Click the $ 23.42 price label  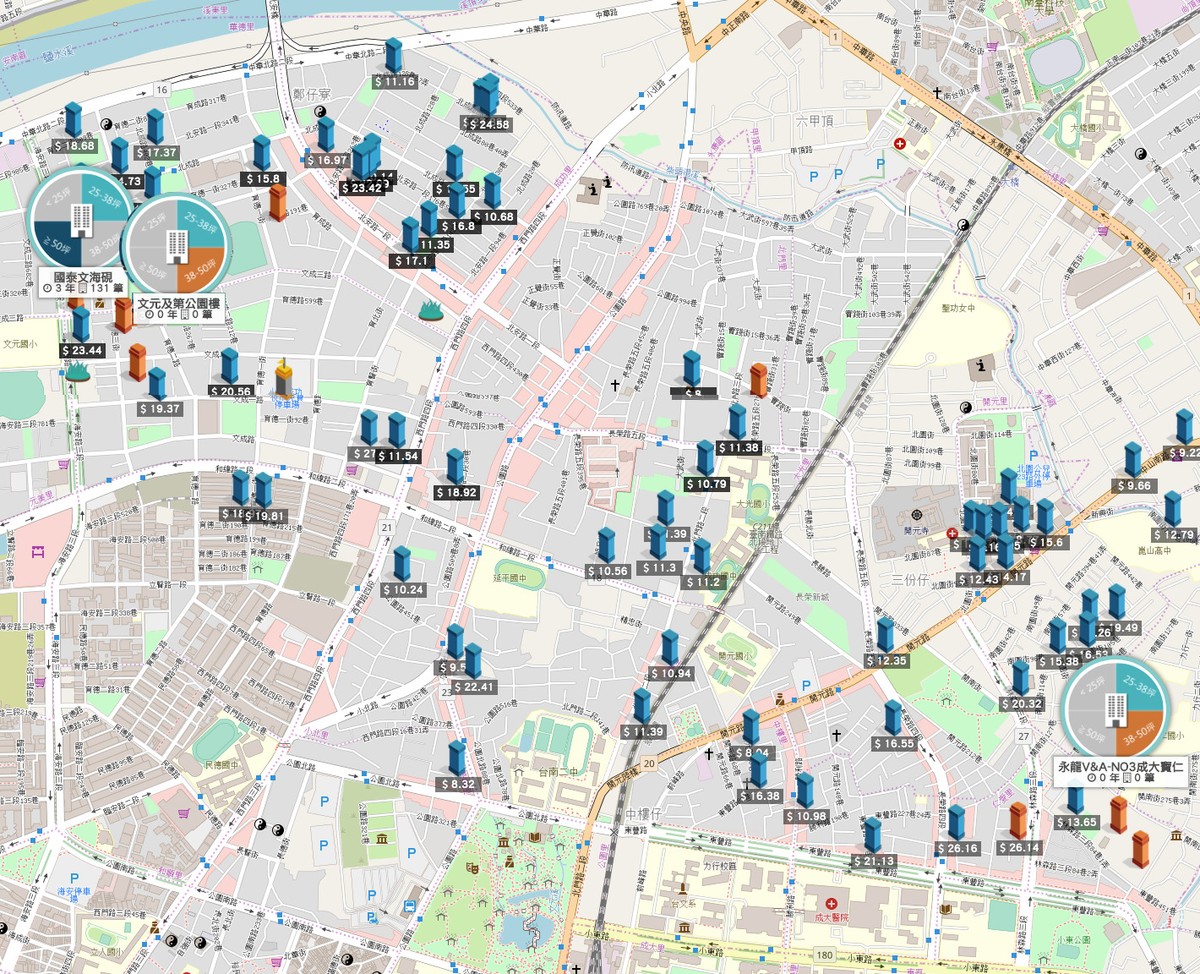[362, 187]
